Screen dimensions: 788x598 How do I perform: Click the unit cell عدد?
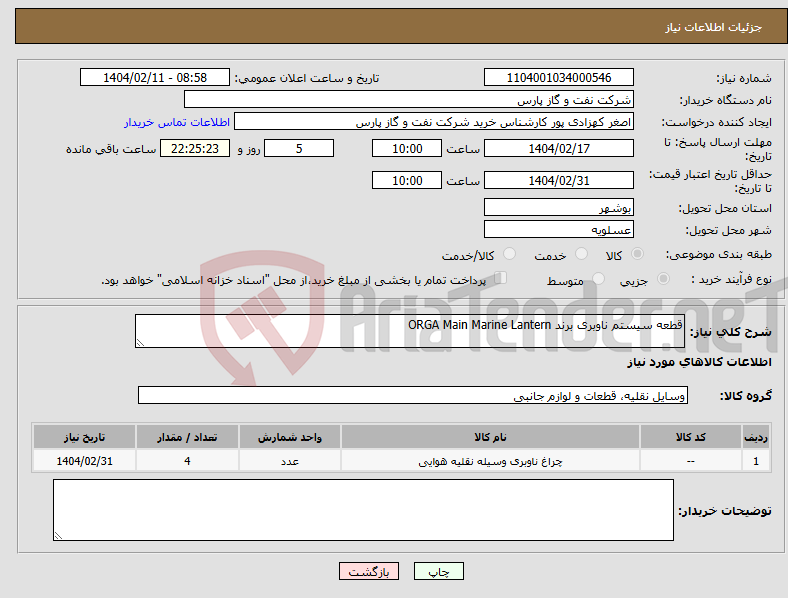tap(290, 461)
